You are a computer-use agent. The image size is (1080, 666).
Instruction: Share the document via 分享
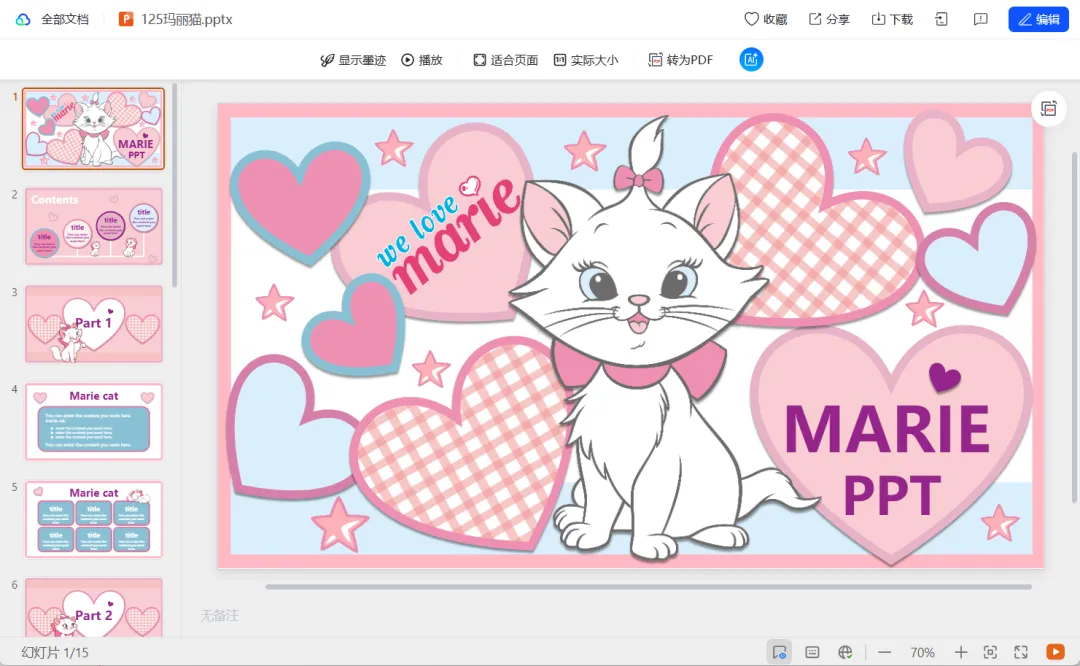point(829,19)
